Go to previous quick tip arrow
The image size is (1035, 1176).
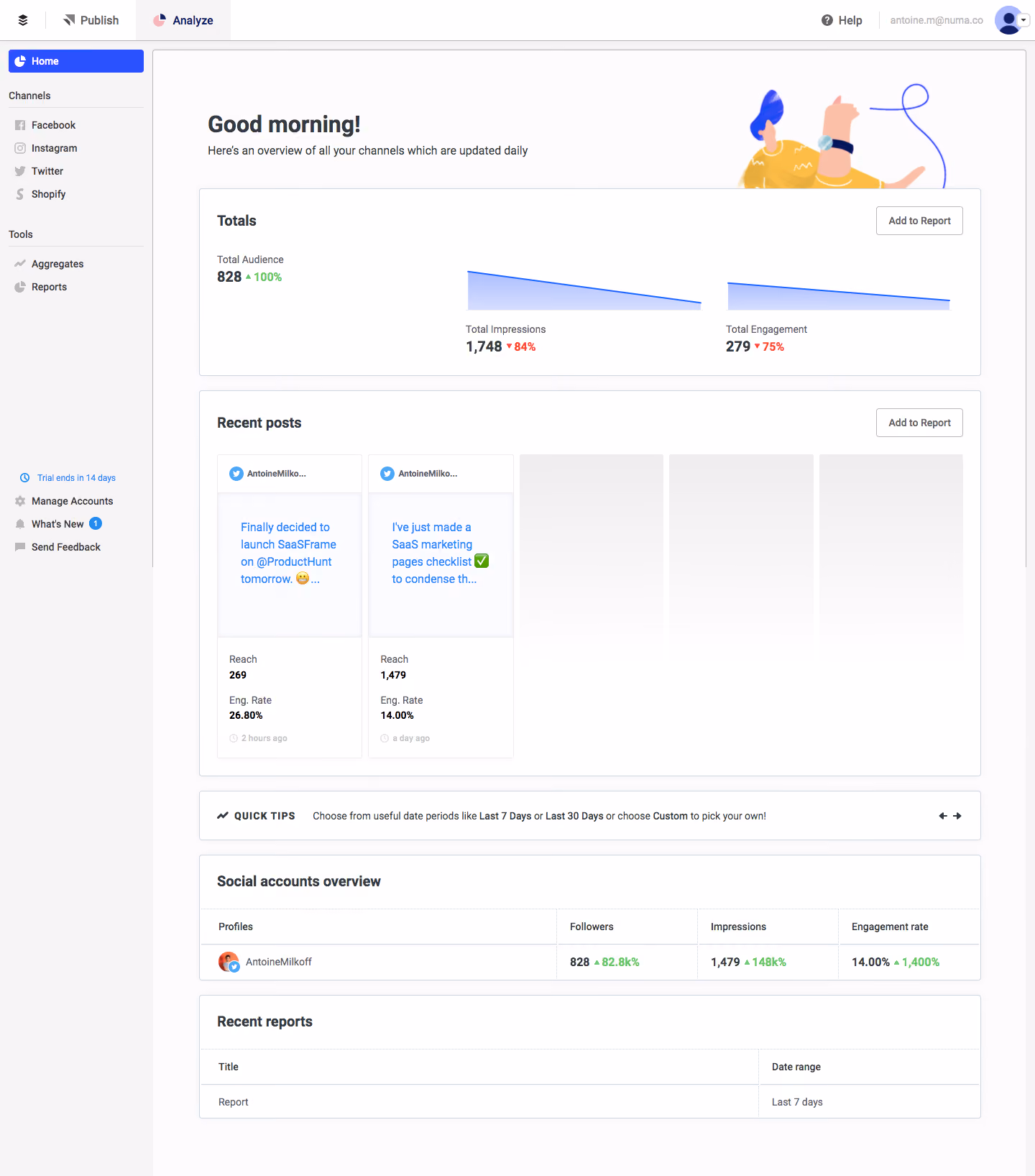943,816
